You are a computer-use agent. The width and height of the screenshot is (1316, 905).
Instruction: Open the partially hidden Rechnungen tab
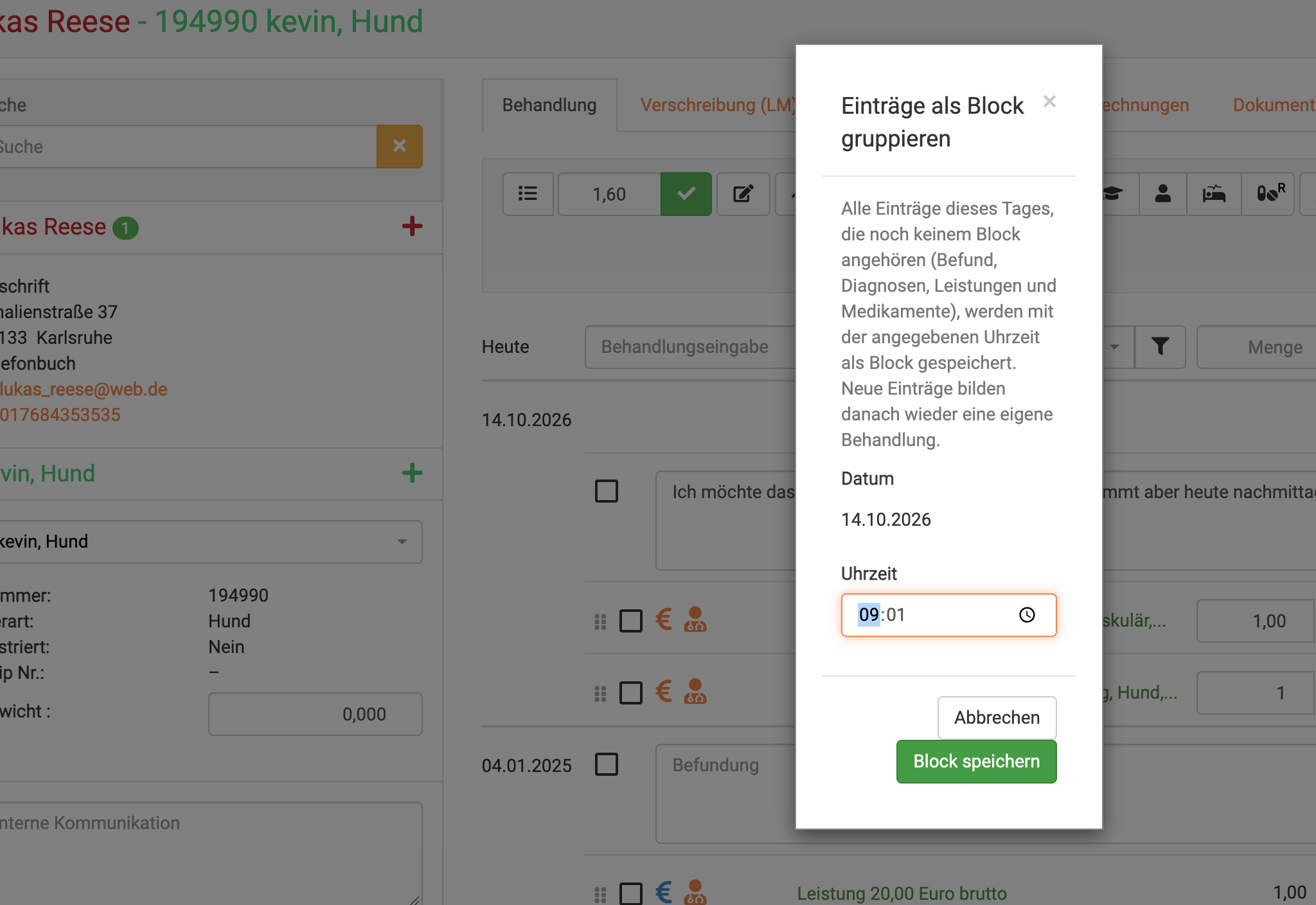pos(1146,105)
